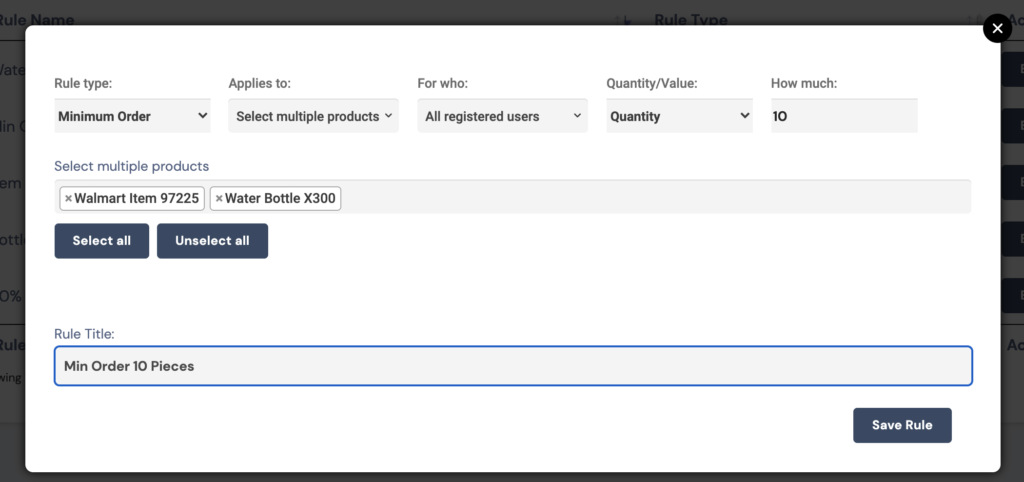Image resolution: width=1024 pixels, height=482 pixels.
Task: Open the Applies to dropdown
Action: coord(313,116)
